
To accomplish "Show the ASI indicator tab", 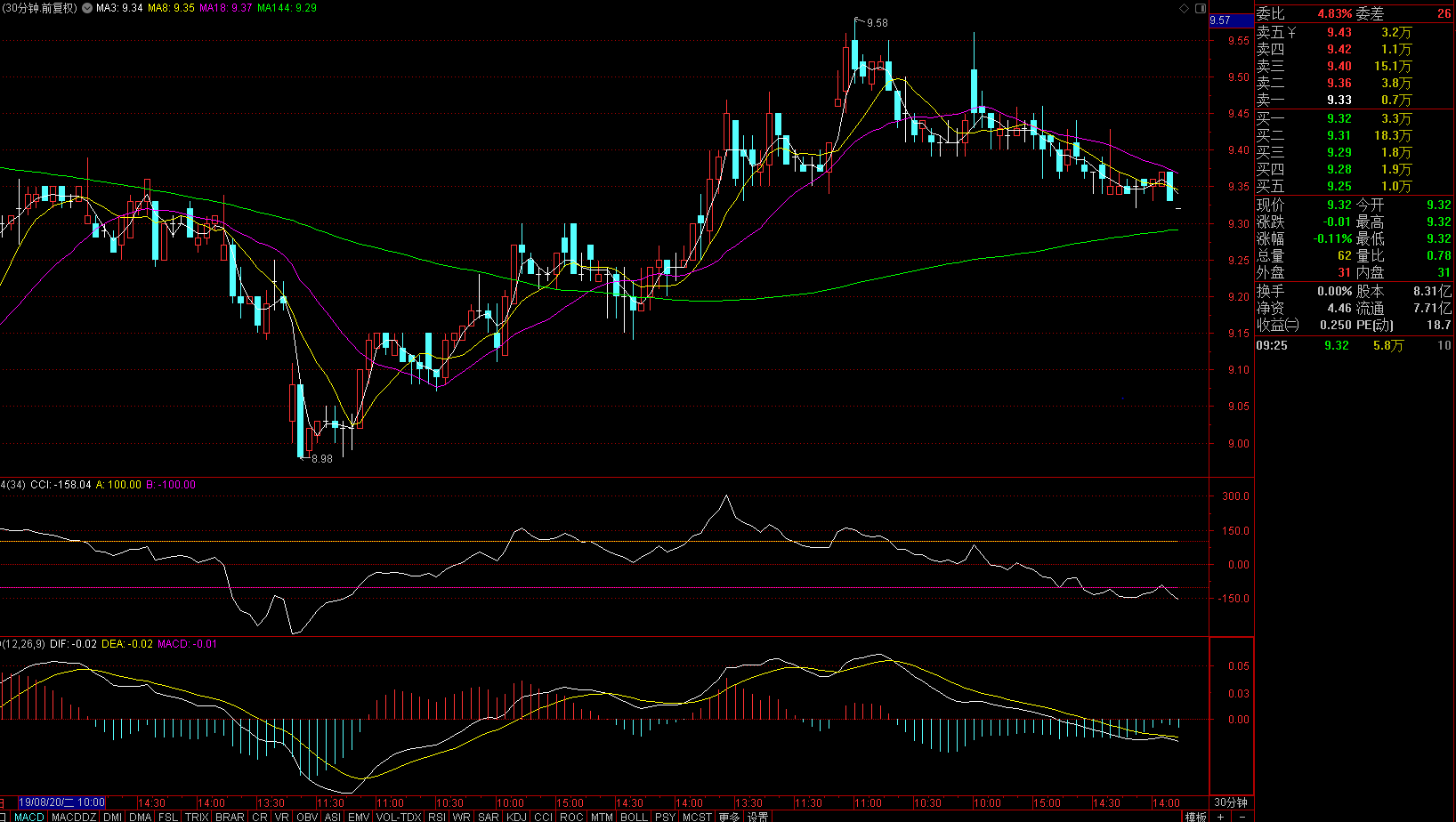I will coord(333,817).
